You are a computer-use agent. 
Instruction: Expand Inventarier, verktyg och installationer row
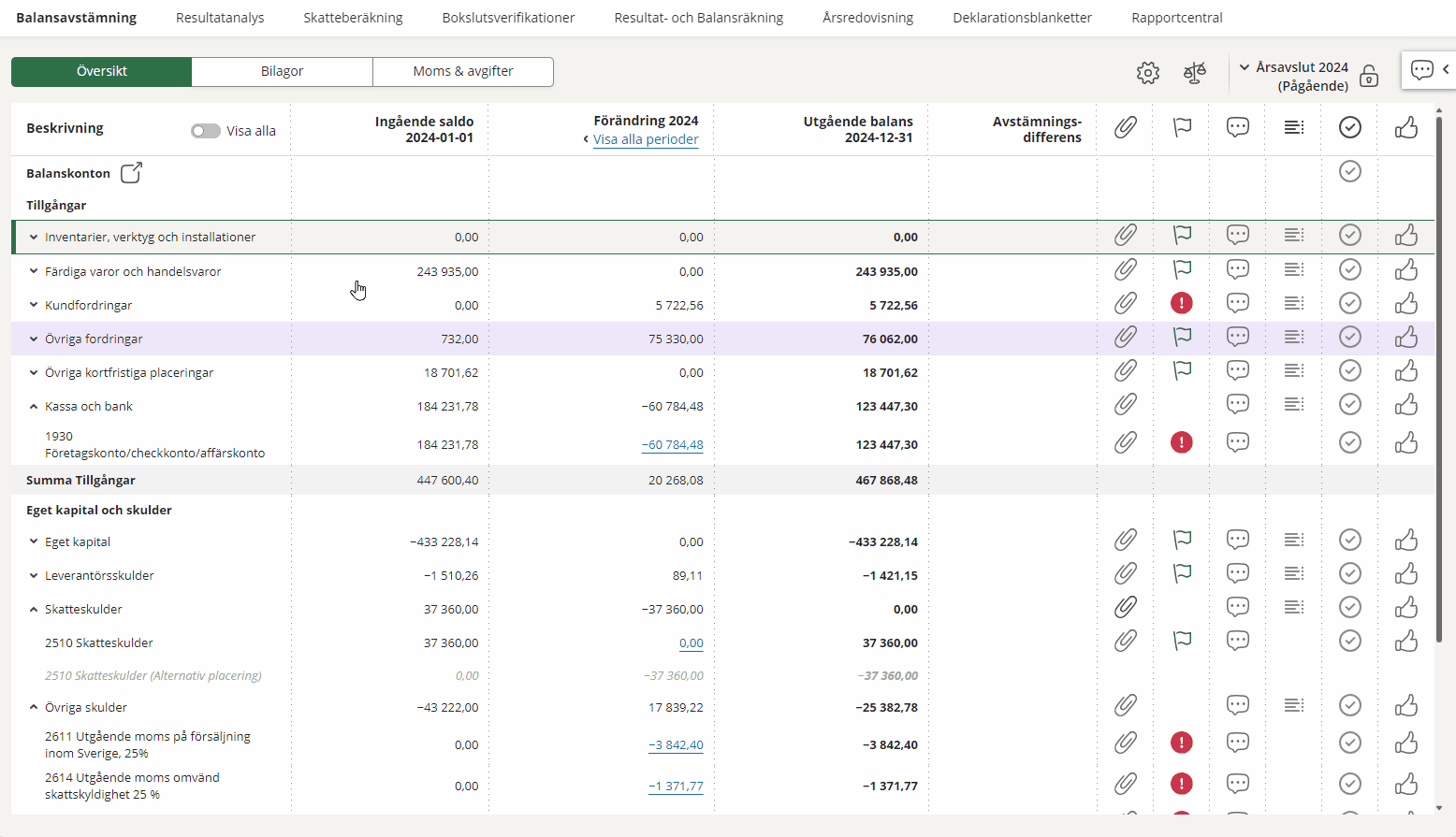pyautogui.click(x=34, y=238)
